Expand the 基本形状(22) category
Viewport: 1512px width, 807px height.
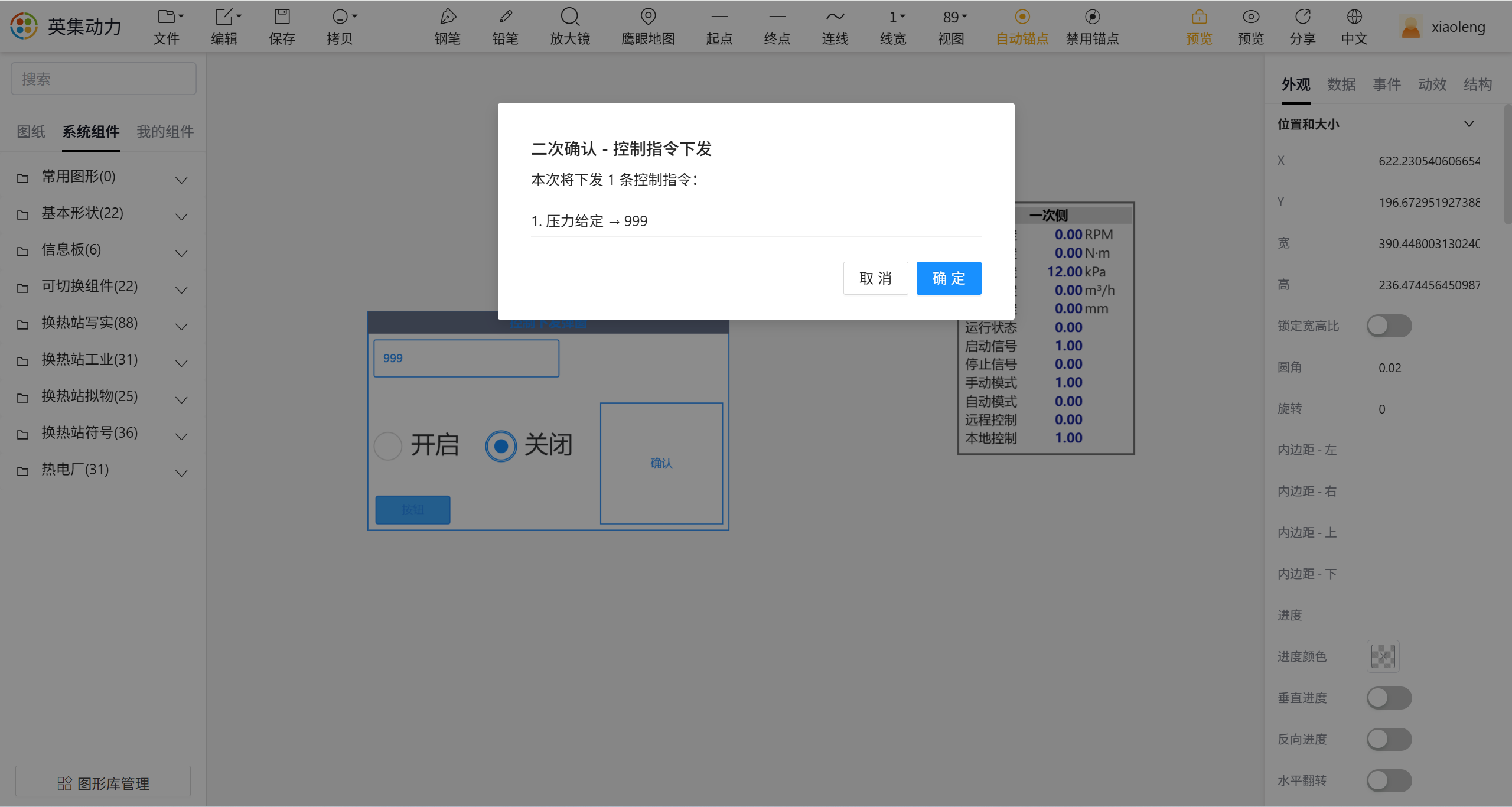(181, 216)
